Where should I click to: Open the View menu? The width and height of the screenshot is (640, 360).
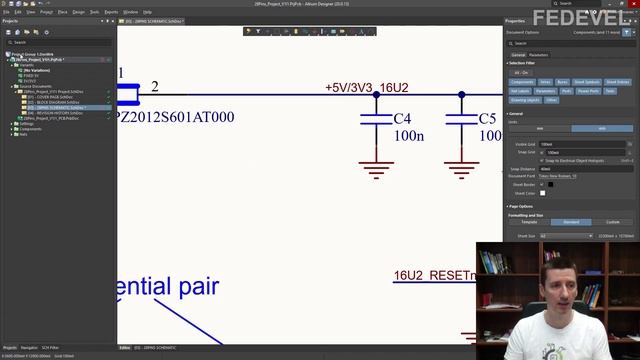coord(31,12)
